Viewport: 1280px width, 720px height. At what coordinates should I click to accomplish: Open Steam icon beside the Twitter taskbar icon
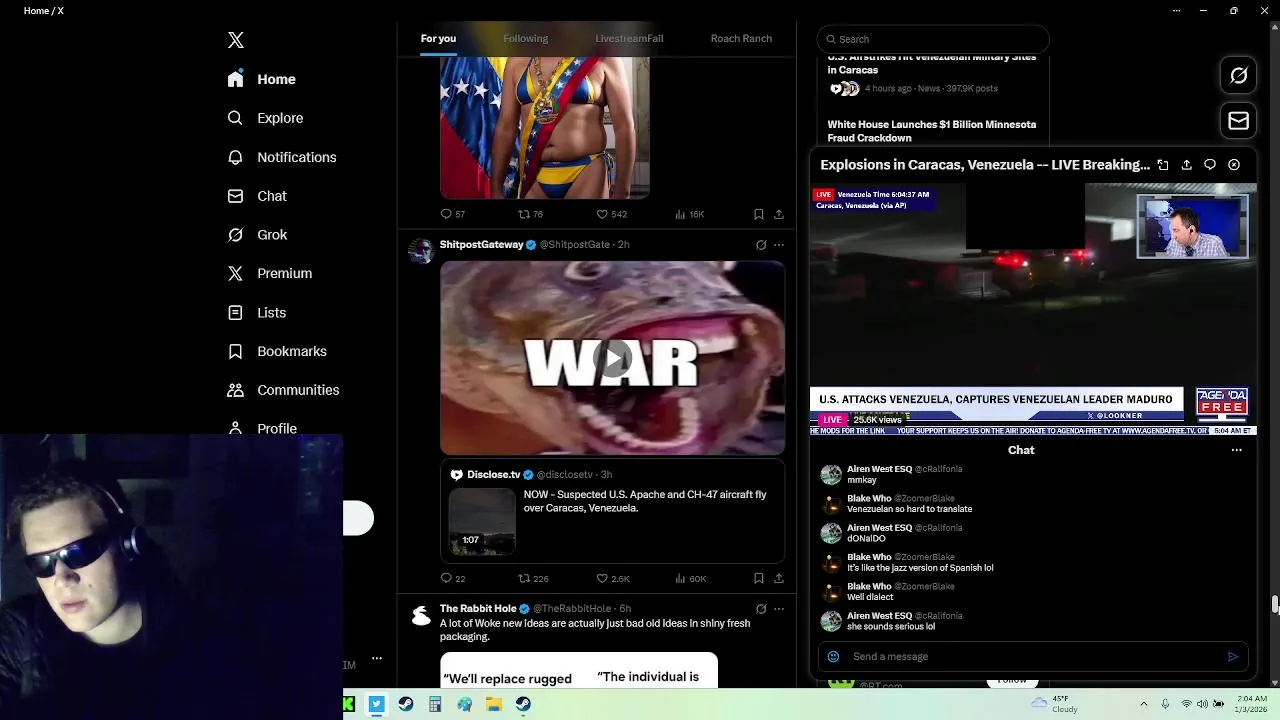pyautogui.click(x=405, y=704)
